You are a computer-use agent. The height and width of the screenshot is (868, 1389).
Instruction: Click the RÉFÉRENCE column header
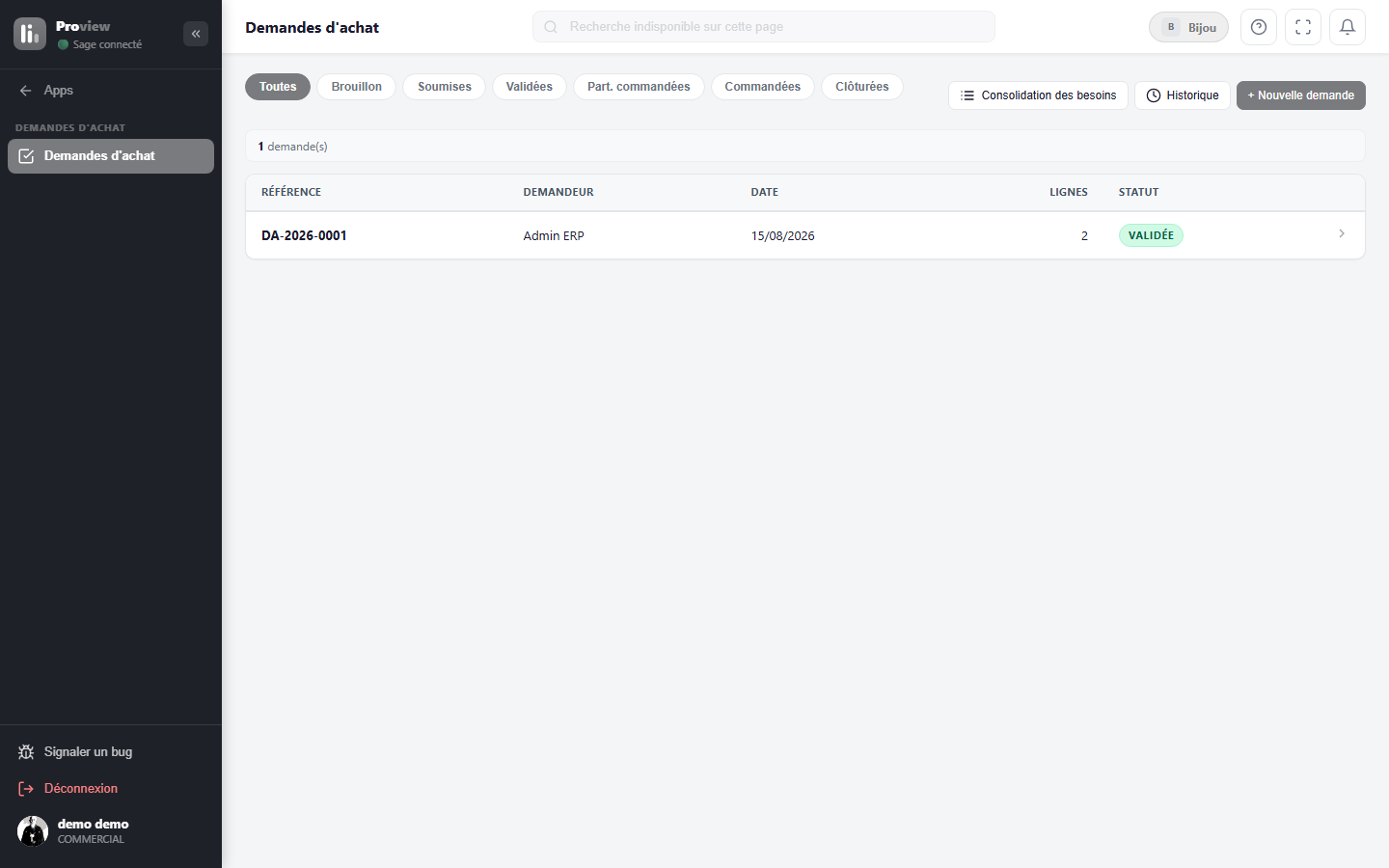click(291, 192)
